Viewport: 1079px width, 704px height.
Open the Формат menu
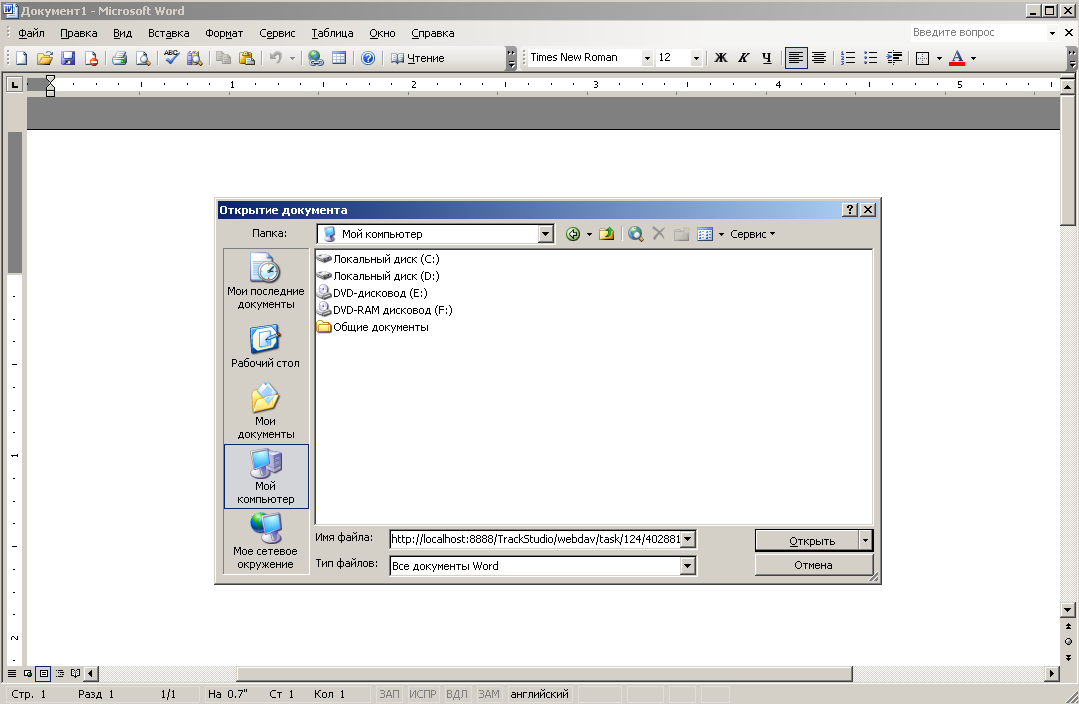pos(224,33)
